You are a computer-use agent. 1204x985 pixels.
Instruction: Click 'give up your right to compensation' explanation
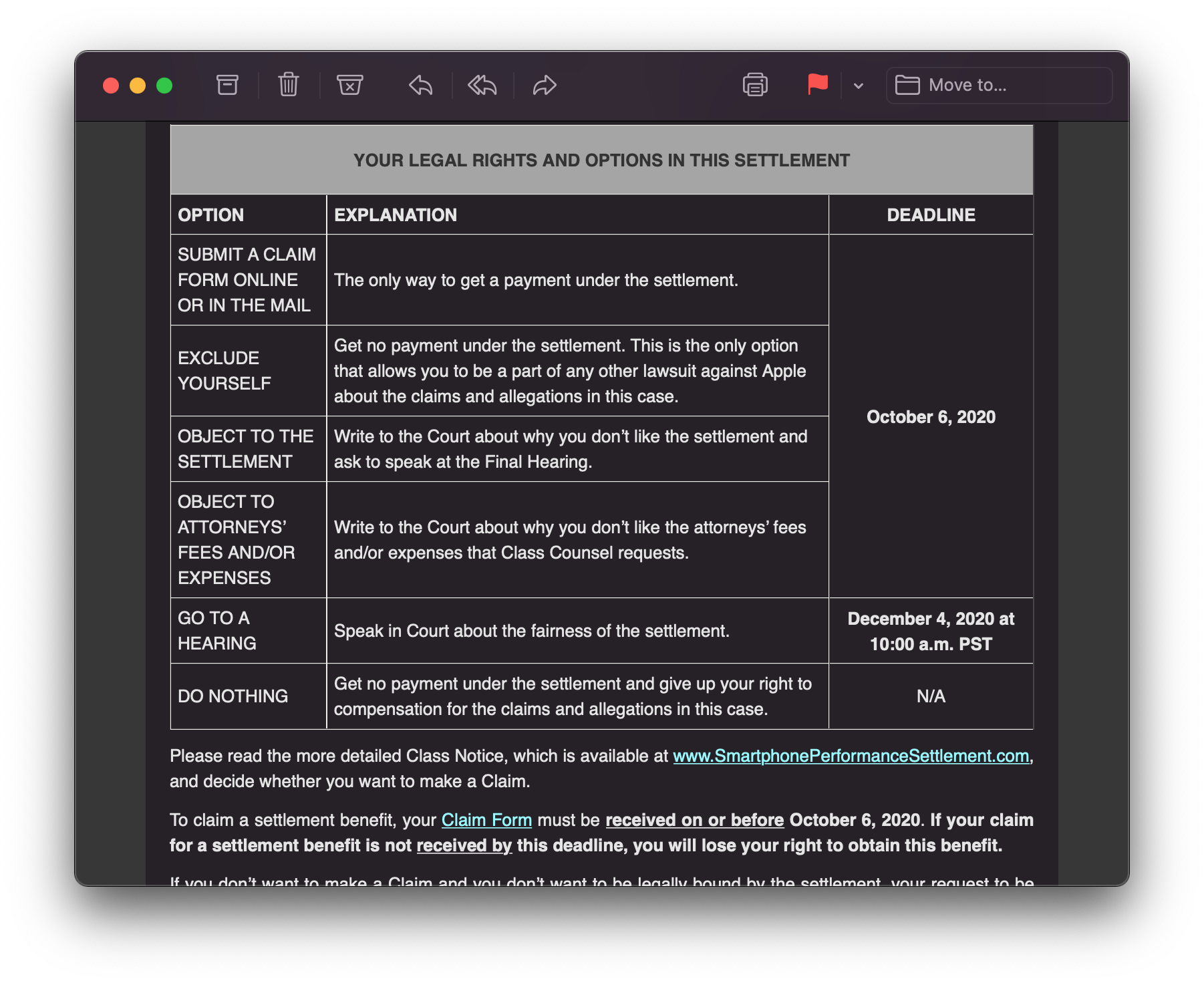coord(573,696)
